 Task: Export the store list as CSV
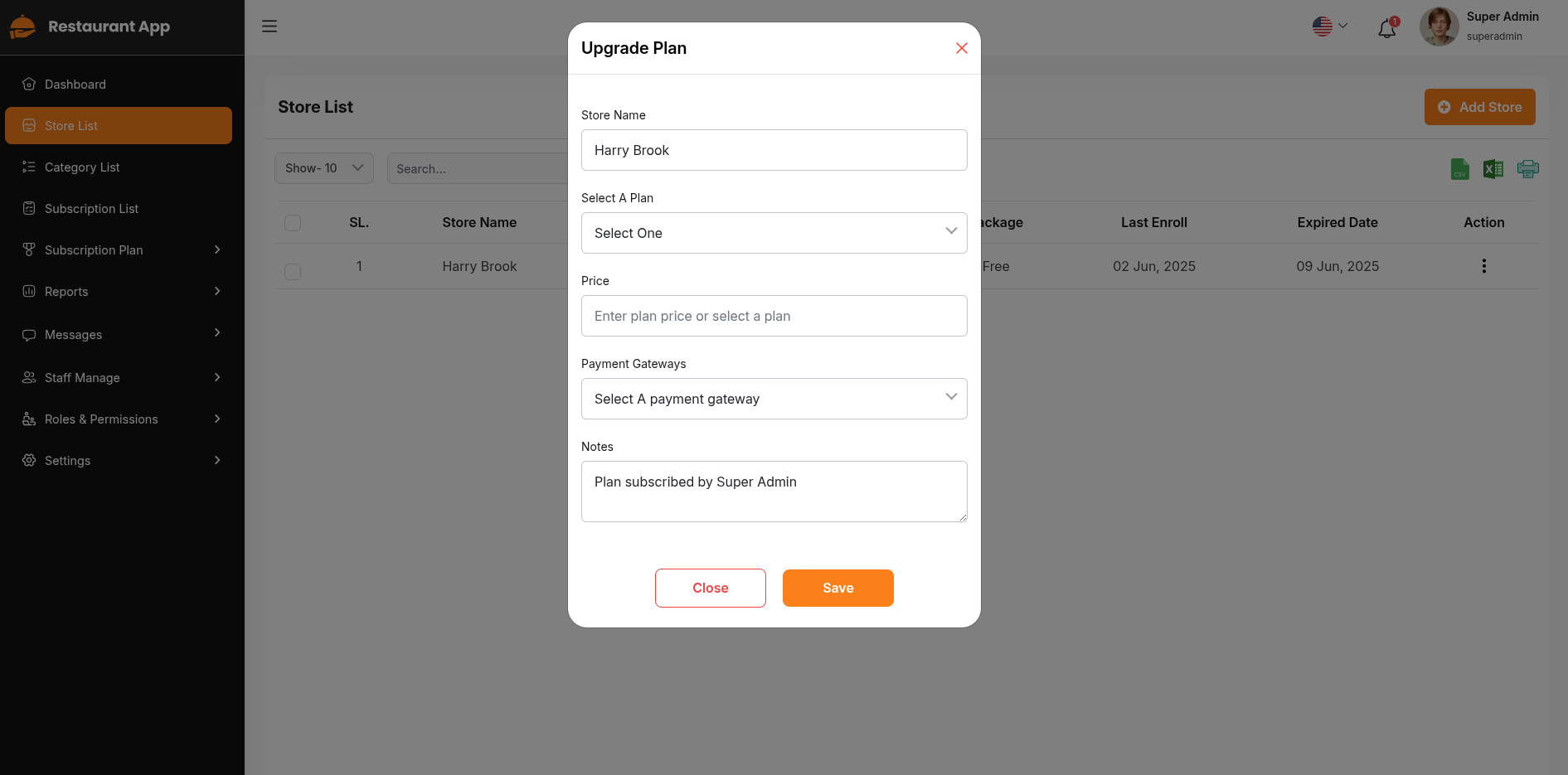pyautogui.click(x=1460, y=169)
